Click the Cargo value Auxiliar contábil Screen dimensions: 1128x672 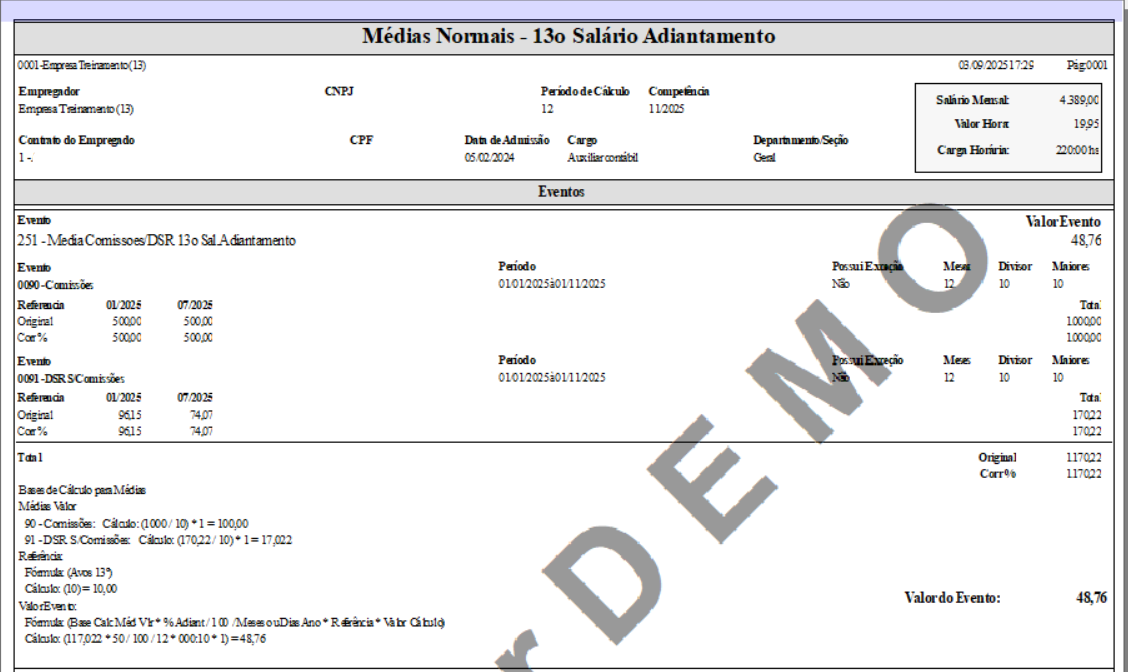tap(602, 158)
